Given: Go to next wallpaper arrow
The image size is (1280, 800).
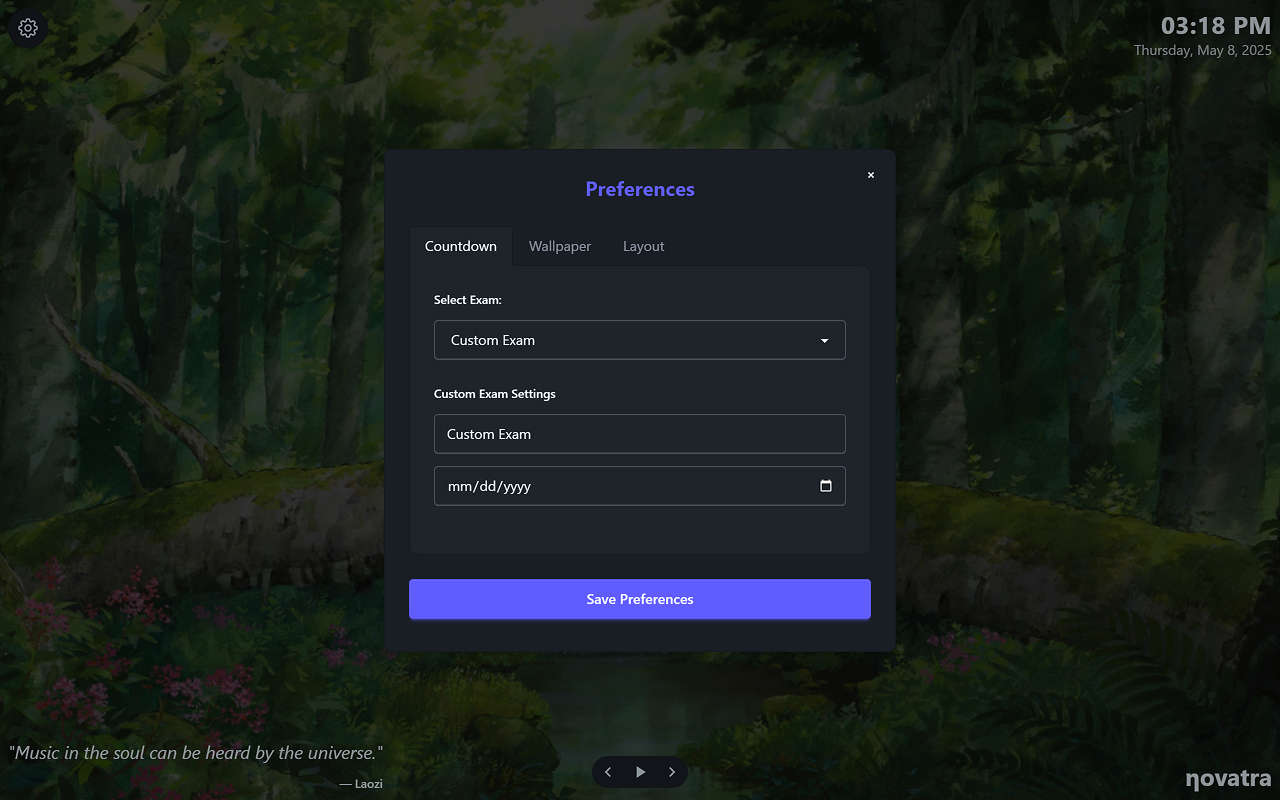Looking at the screenshot, I should click(672, 772).
